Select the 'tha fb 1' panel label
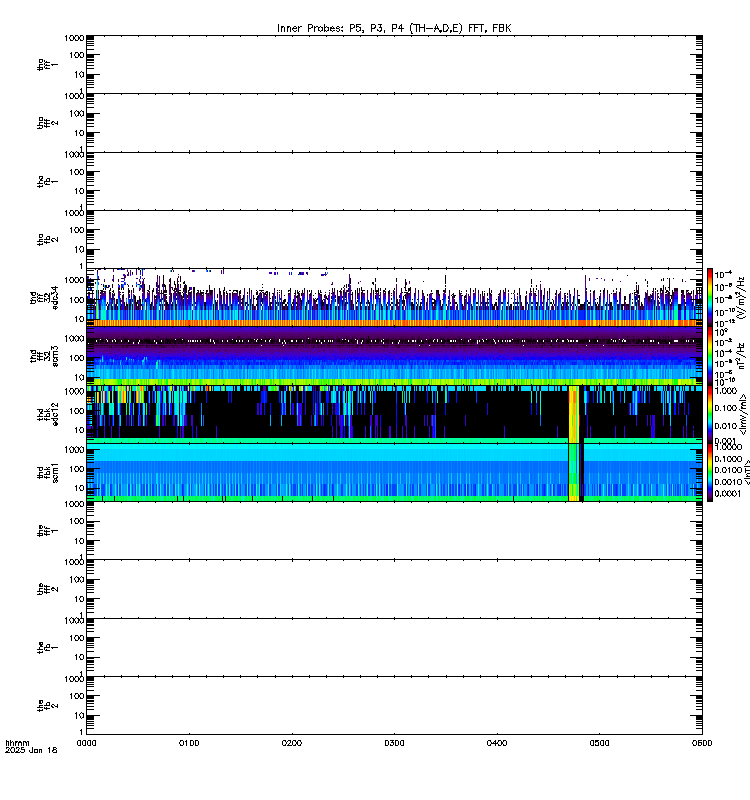 click(x=47, y=182)
